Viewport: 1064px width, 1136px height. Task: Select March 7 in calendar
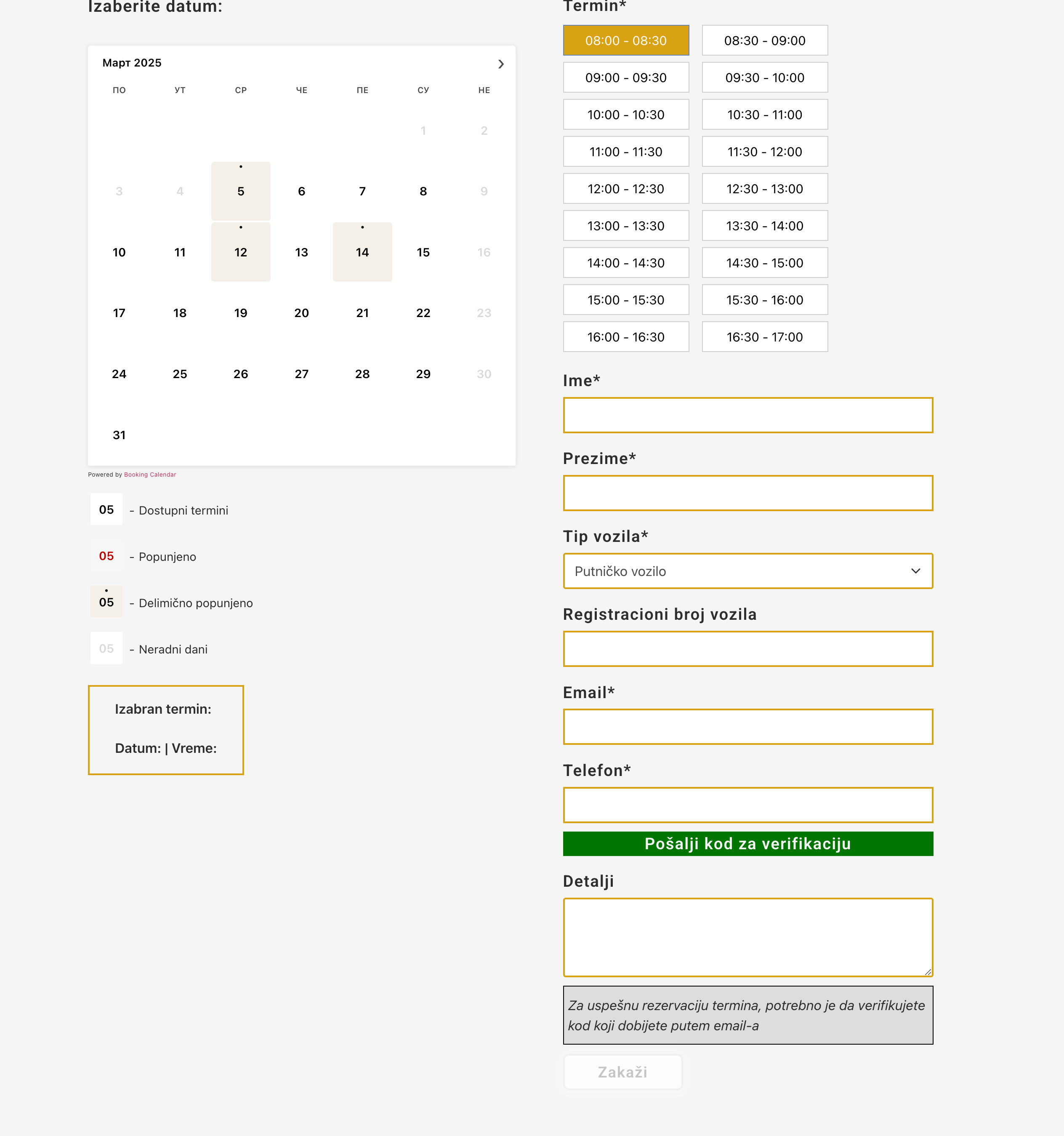[x=362, y=192]
